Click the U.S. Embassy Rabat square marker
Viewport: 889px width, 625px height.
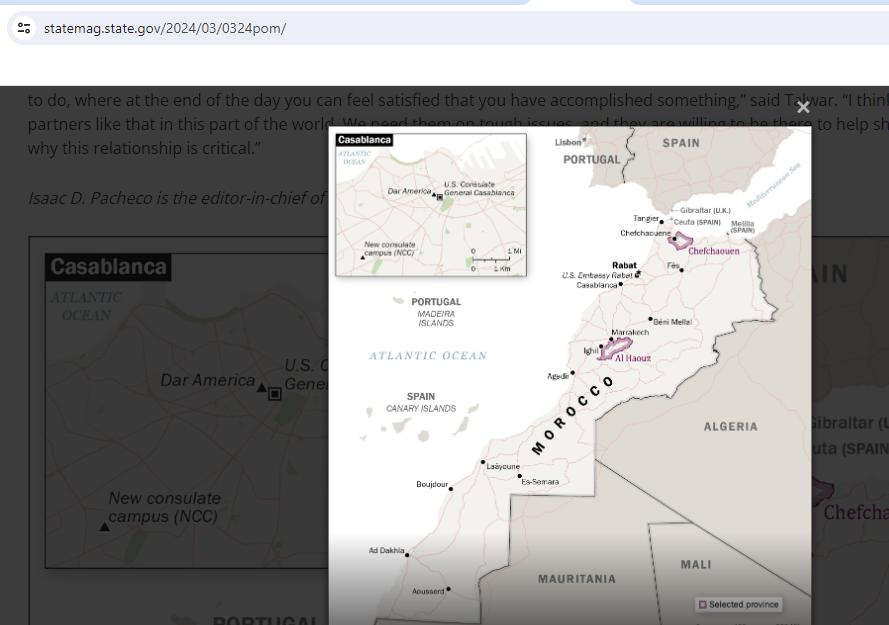point(638,274)
